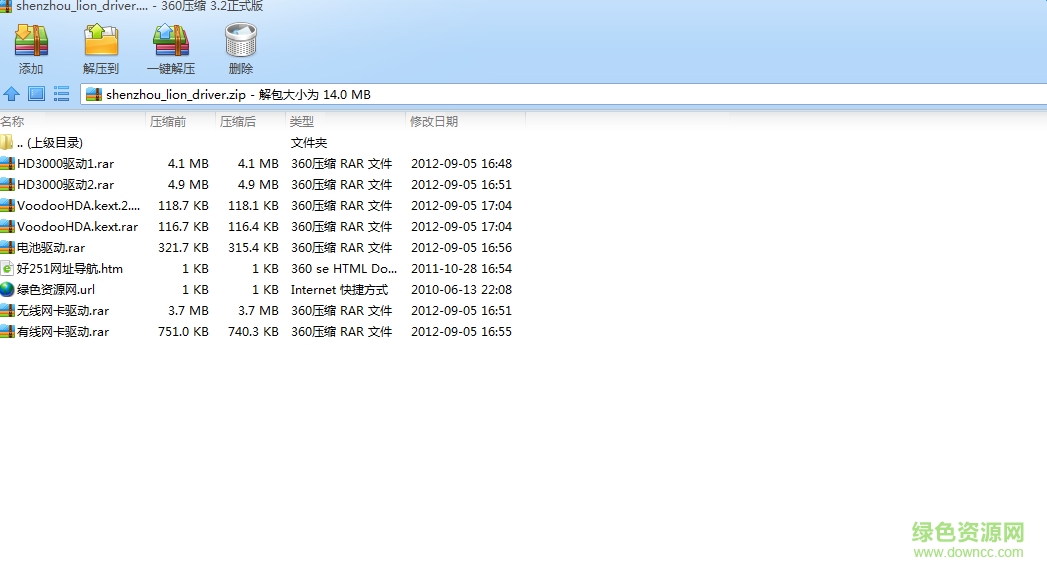Click the 一键解压 one-click extract icon
The height and width of the screenshot is (571, 1047).
click(x=171, y=41)
